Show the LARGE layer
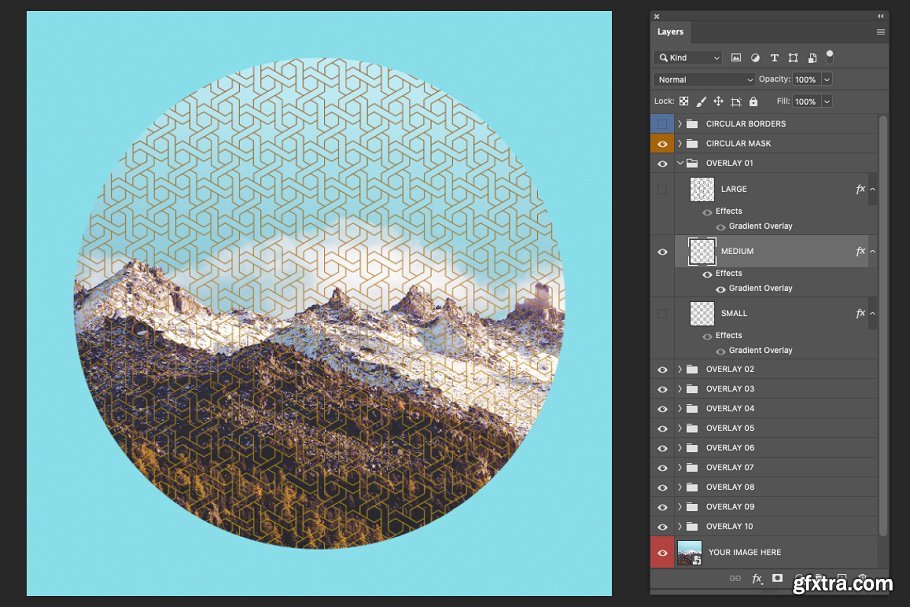 (662, 189)
